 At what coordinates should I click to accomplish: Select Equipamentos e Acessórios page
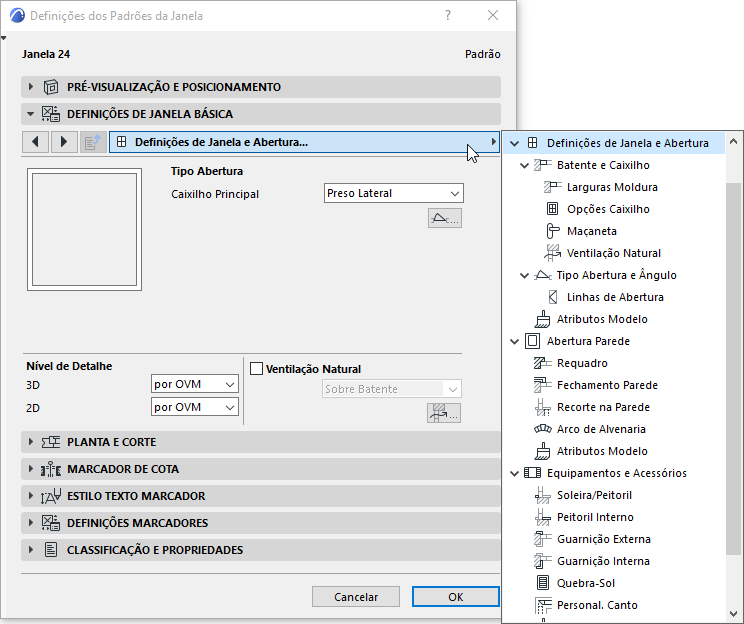coord(617,473)
